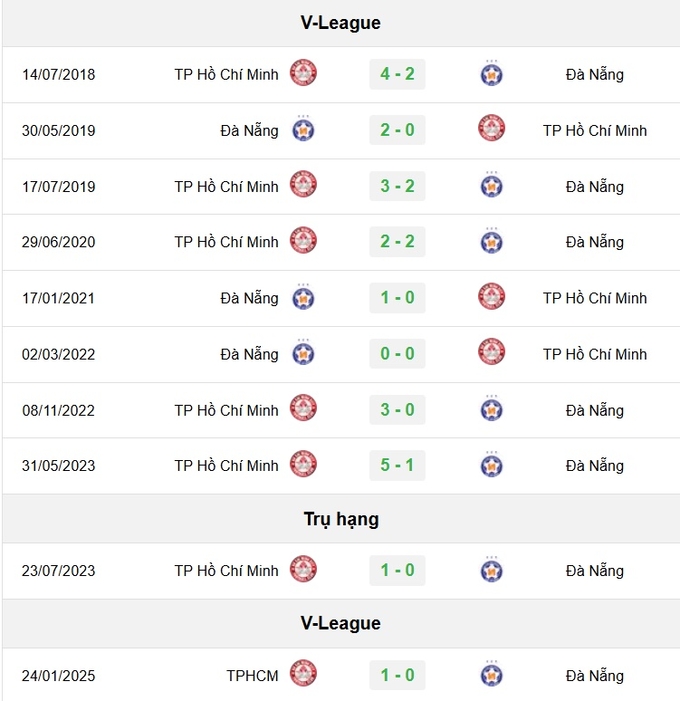
Task: Open the 4 - 2 score result
Action: (x=397, y=74)
